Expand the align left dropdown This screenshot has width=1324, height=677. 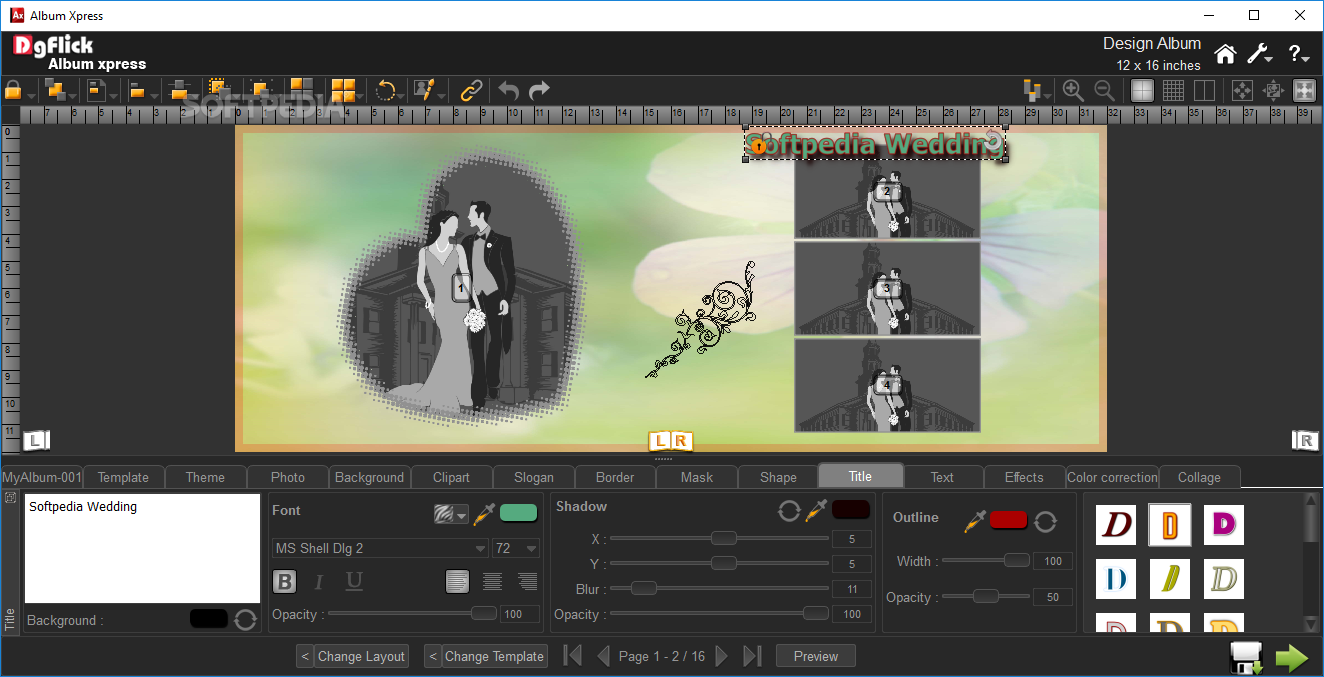click(154, 97)
